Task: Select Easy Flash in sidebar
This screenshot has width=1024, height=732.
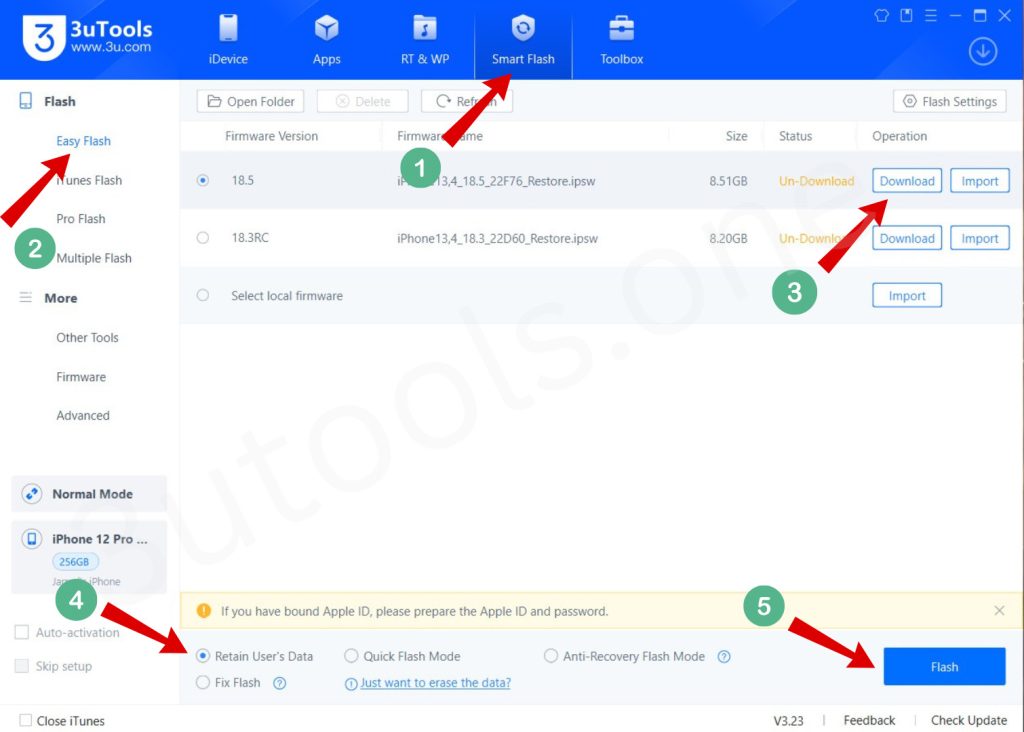Action: click(x=83, y=141)
